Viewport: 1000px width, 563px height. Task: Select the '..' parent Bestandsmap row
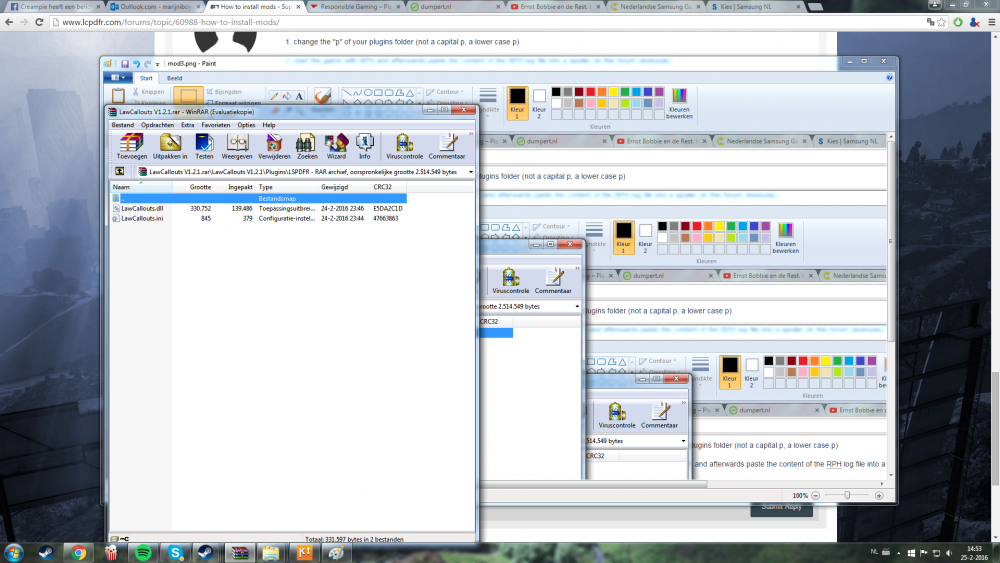[258, 198]
